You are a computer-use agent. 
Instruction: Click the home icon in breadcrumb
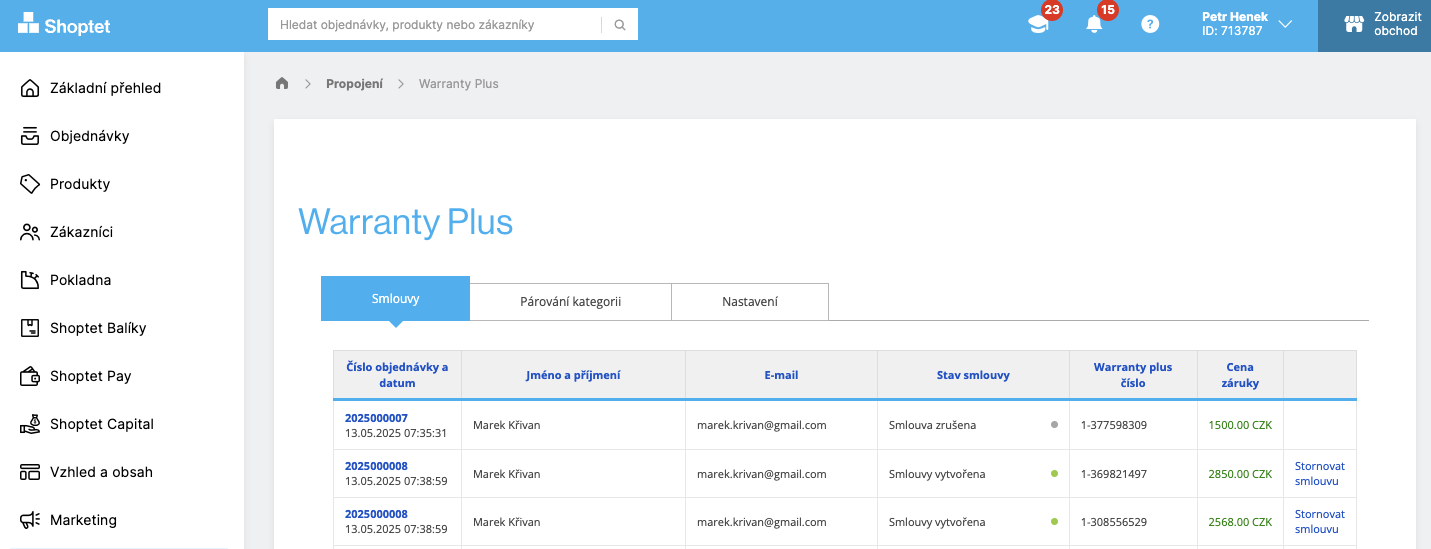[x=282, y=84]
